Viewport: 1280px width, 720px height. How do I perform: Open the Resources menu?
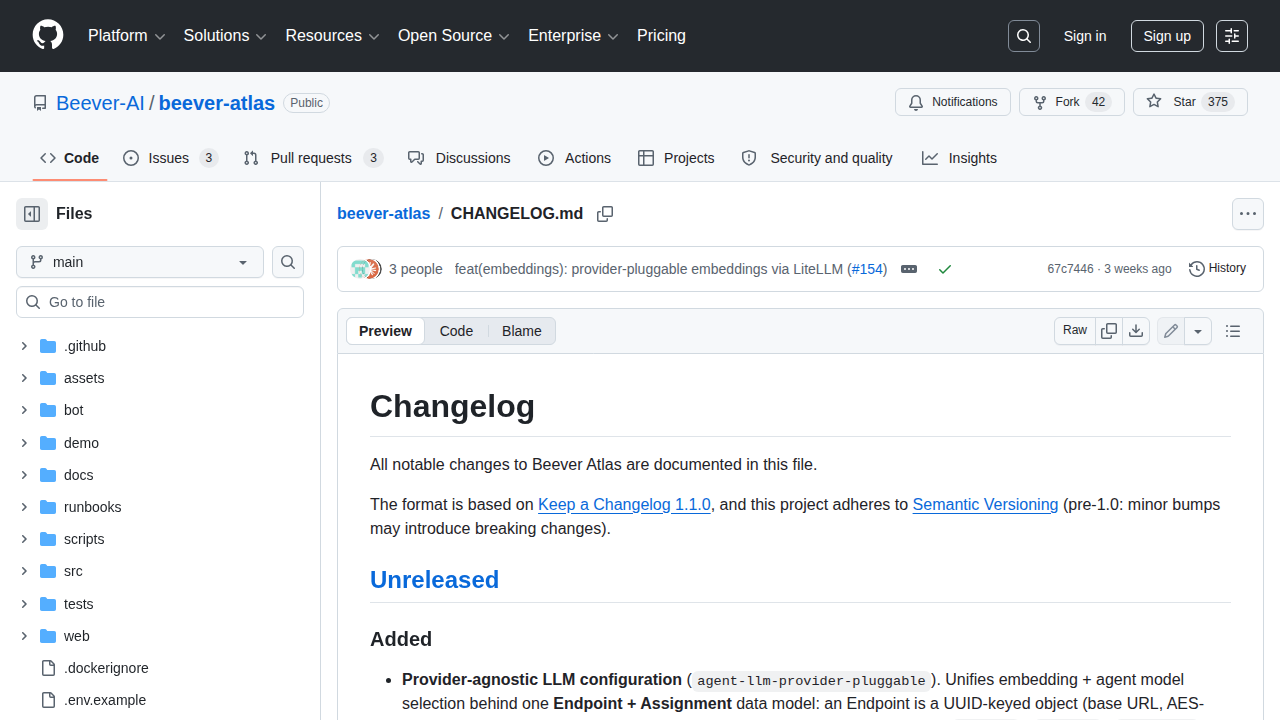332,36
